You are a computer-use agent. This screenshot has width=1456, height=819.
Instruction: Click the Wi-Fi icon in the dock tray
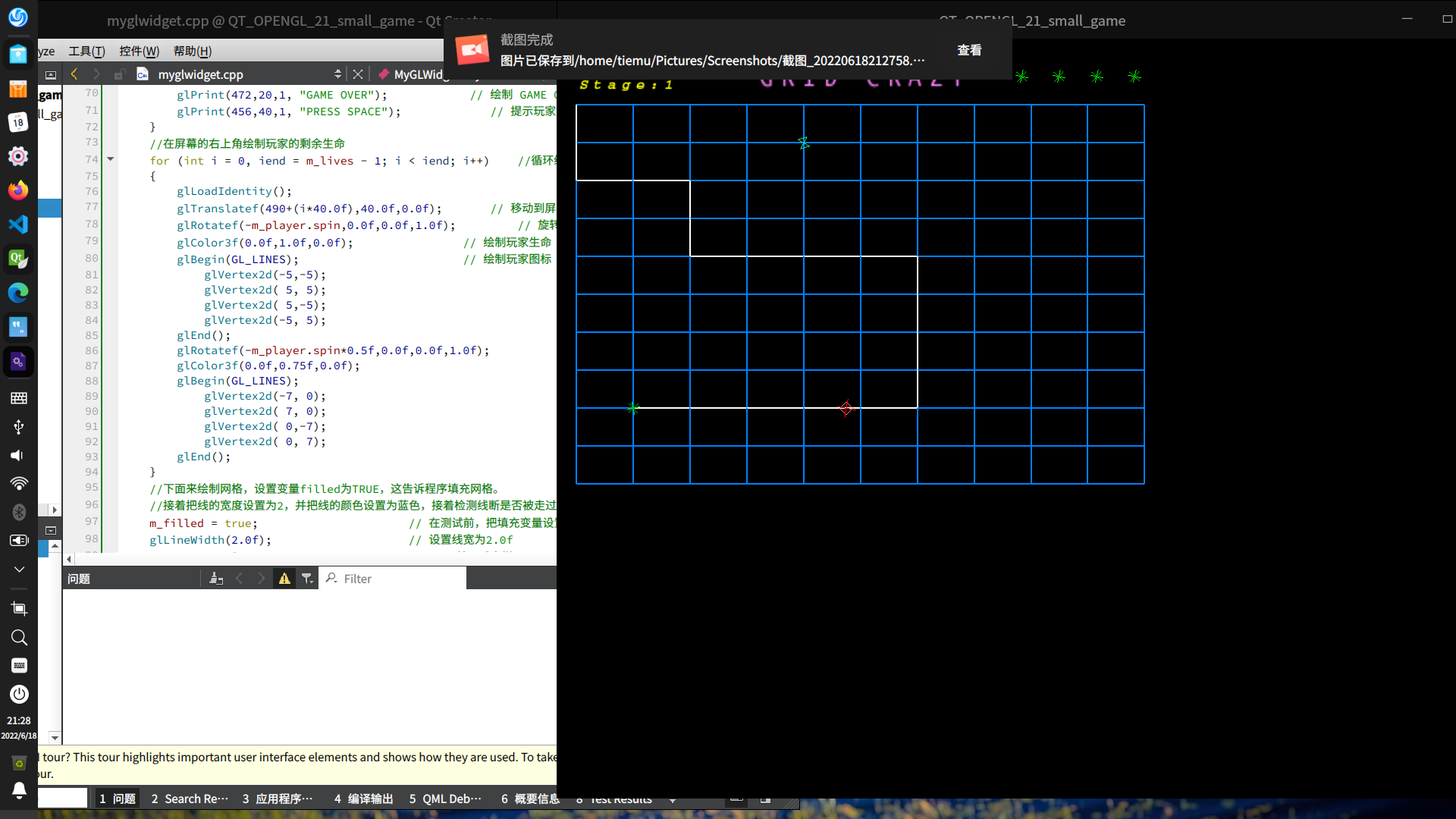18,483
